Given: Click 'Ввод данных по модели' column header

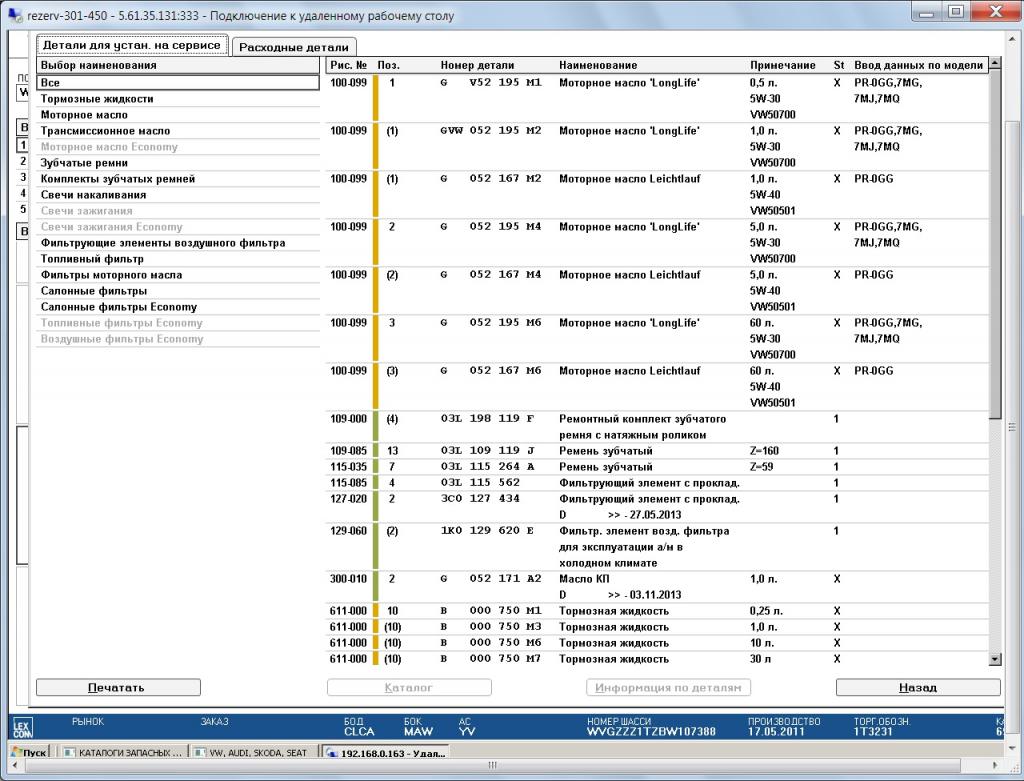Looking at the screenshot, I should (918, 65).
